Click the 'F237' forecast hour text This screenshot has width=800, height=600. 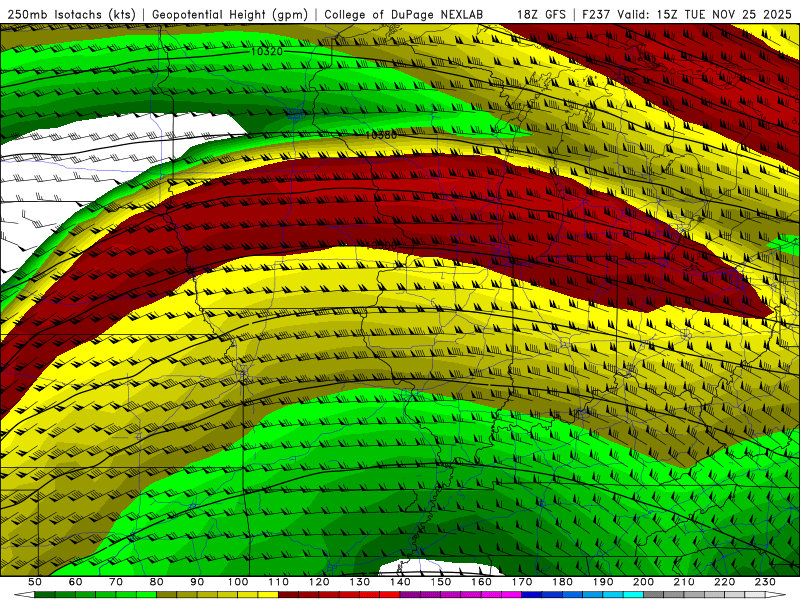coord(596,14)
